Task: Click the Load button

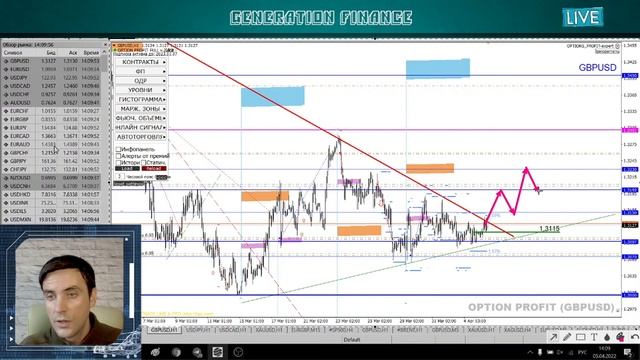Action: pyautogui.click(x=128, y=169)
